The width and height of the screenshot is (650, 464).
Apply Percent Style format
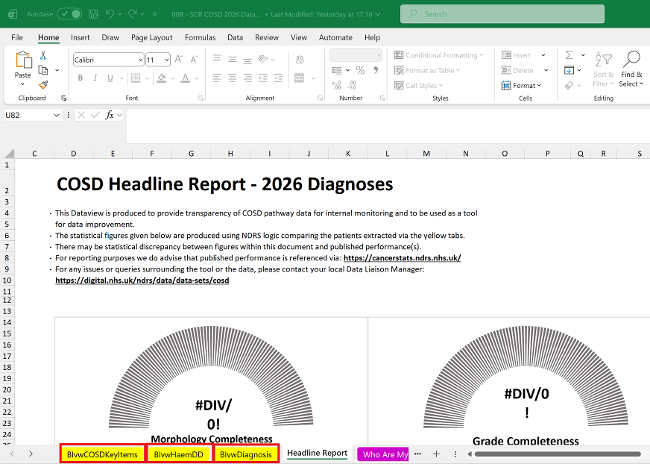click(360, 70)
